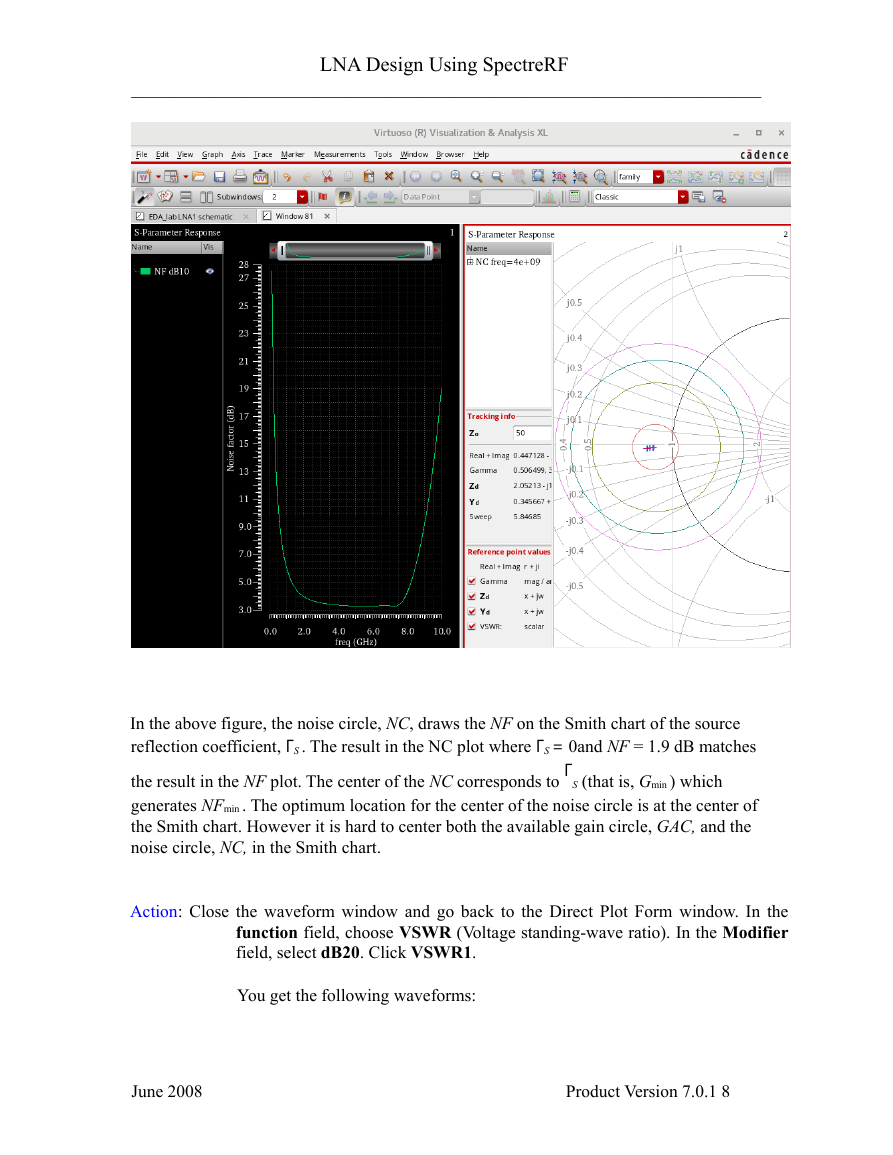This screenshot has width=893, height=1155.
Task: Click the Redo arrow icon
Action: pos(307,177)
